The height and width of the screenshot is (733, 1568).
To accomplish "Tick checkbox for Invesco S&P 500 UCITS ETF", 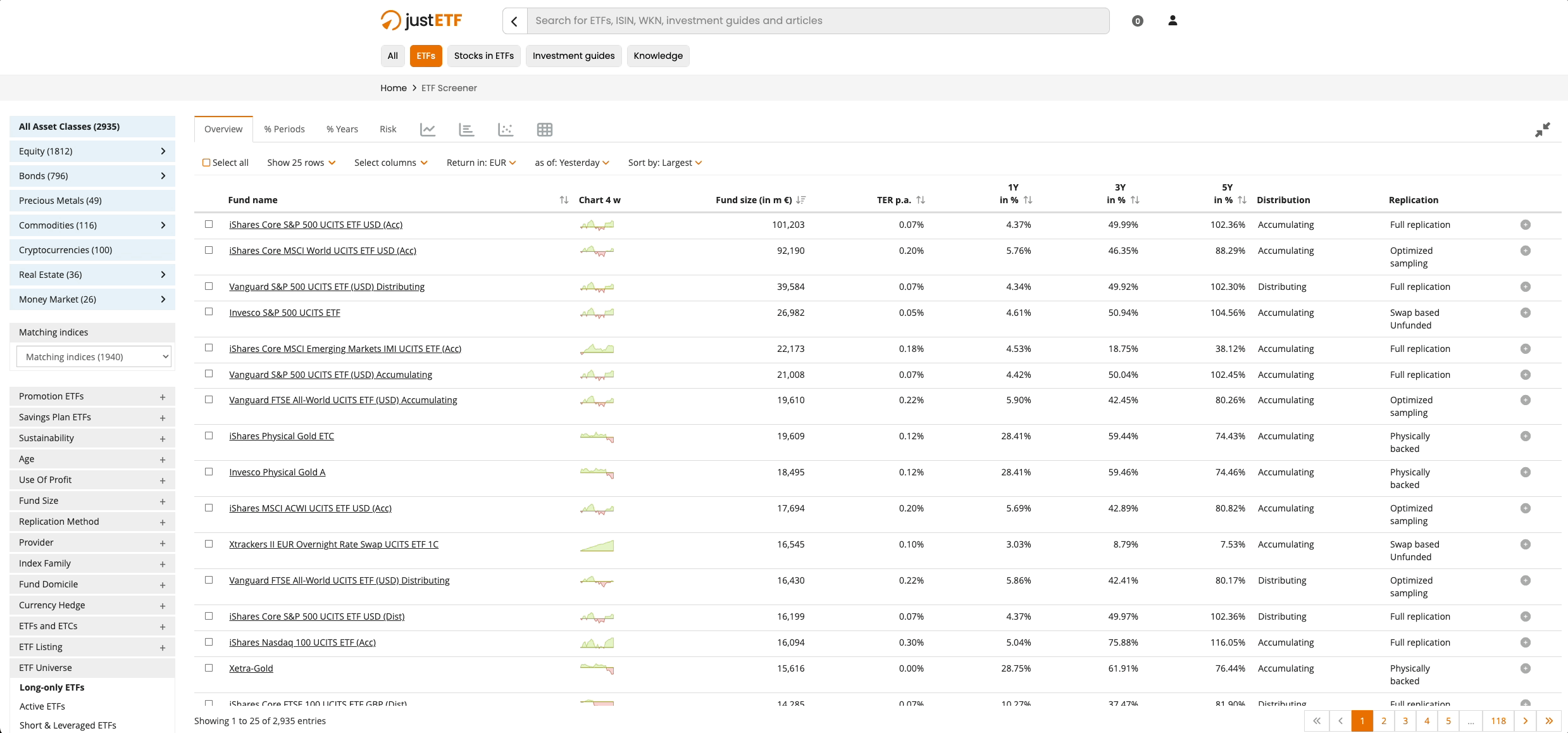I will pos(209,312).
